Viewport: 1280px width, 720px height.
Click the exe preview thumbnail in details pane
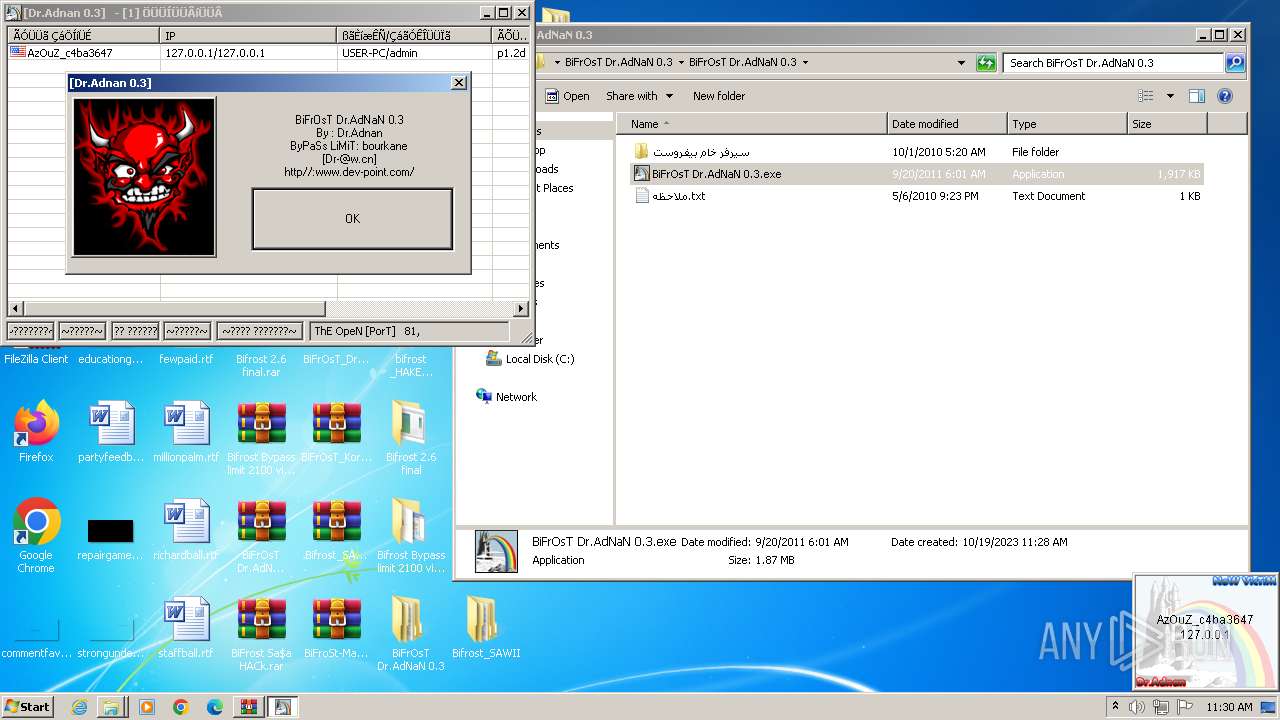[x=496, y=551]
